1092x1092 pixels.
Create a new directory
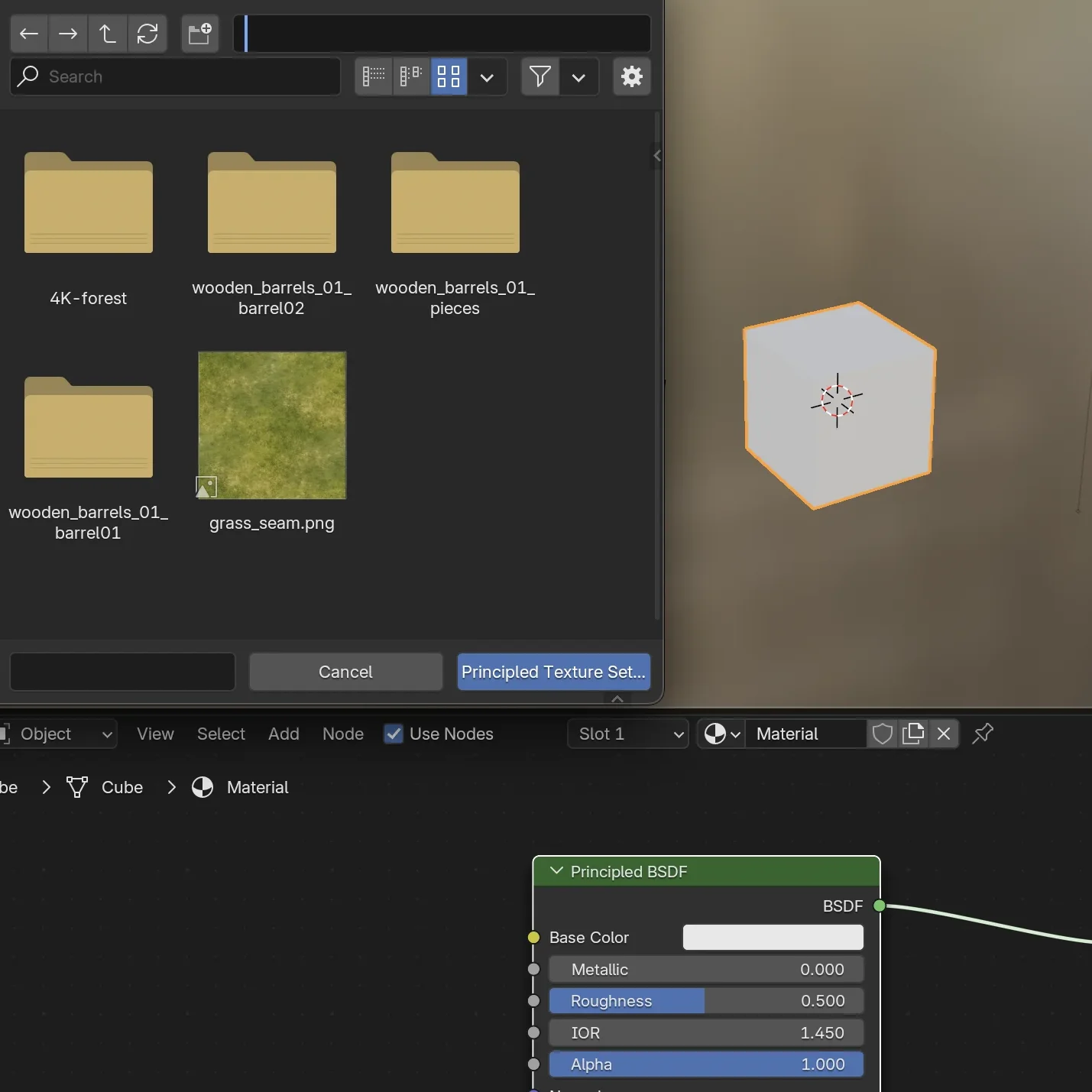tap(199, 34)
